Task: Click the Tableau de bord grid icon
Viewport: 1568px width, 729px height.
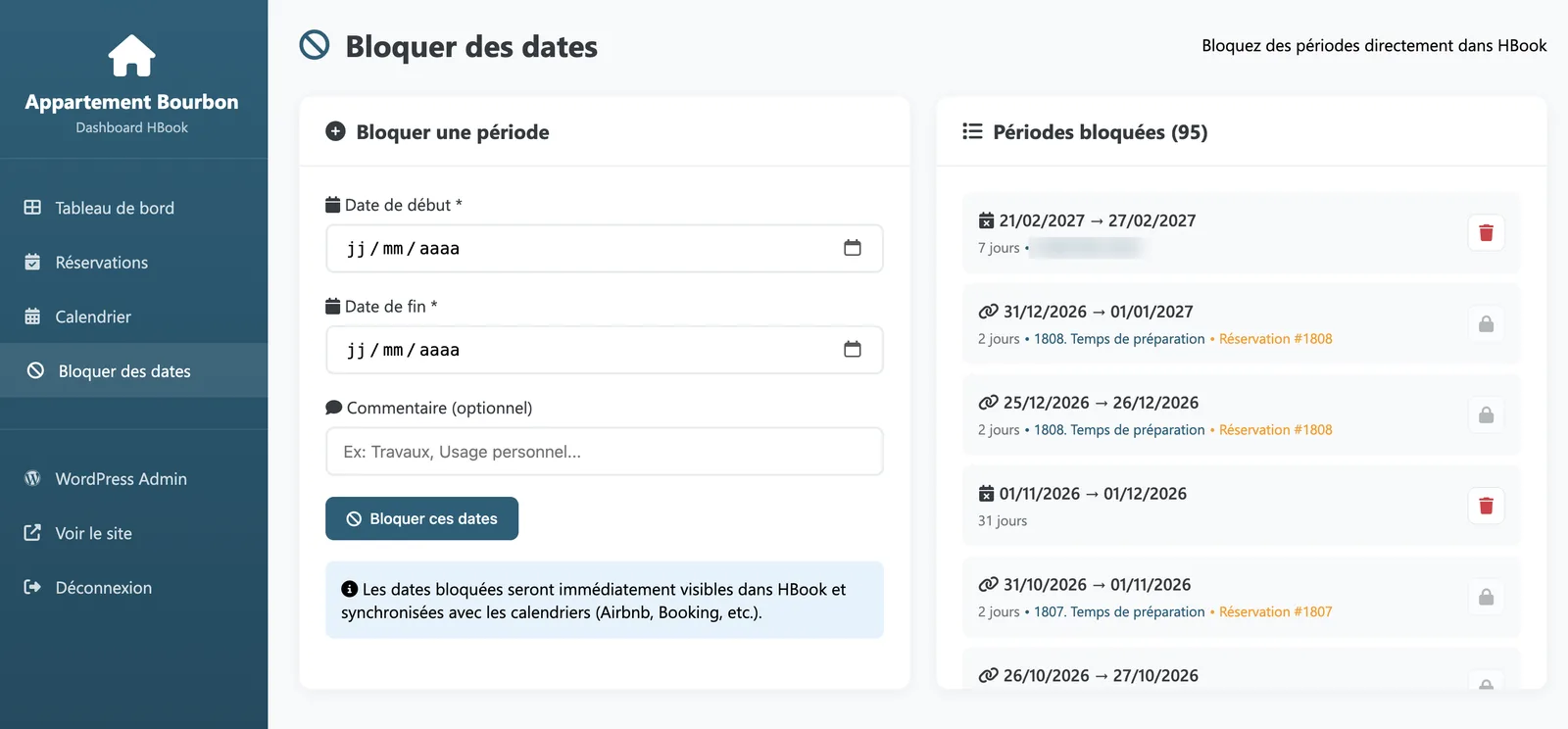Action: [32, 208]
